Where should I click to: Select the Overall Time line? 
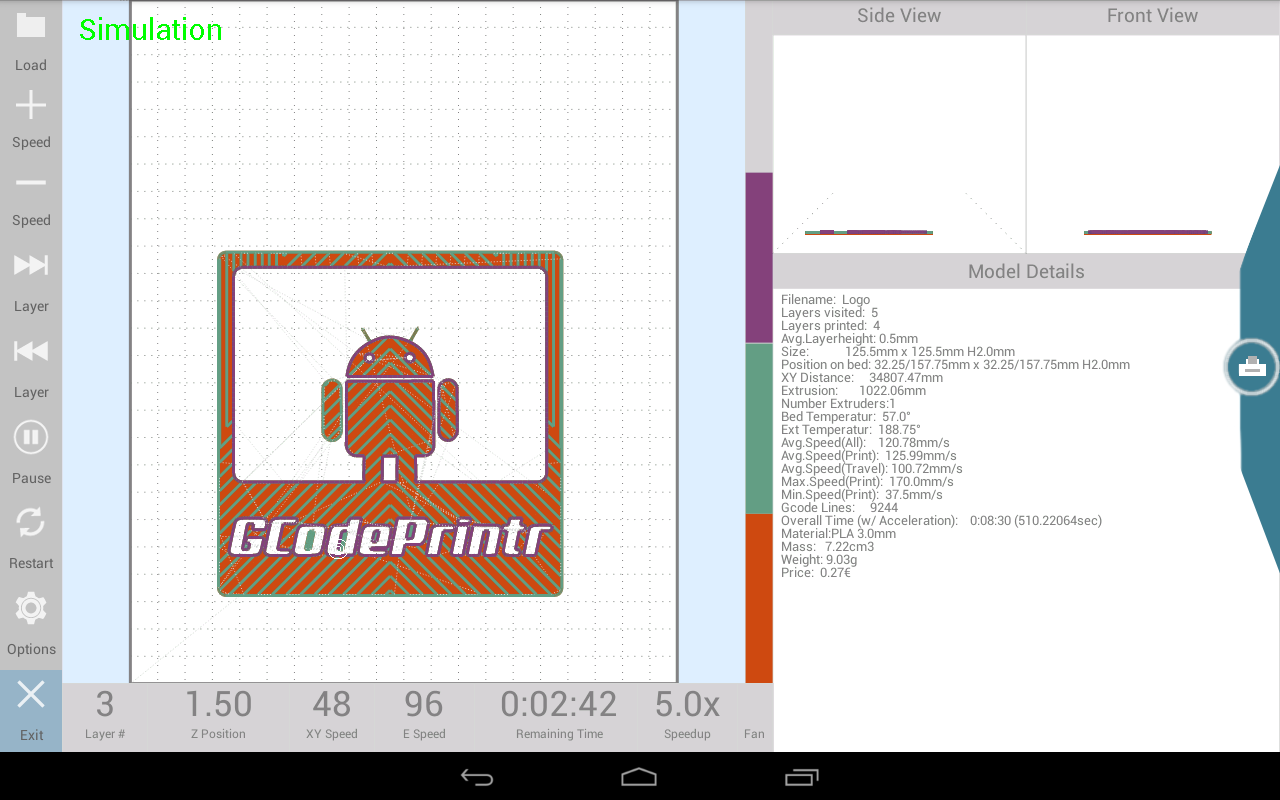(x=941, y=520)
